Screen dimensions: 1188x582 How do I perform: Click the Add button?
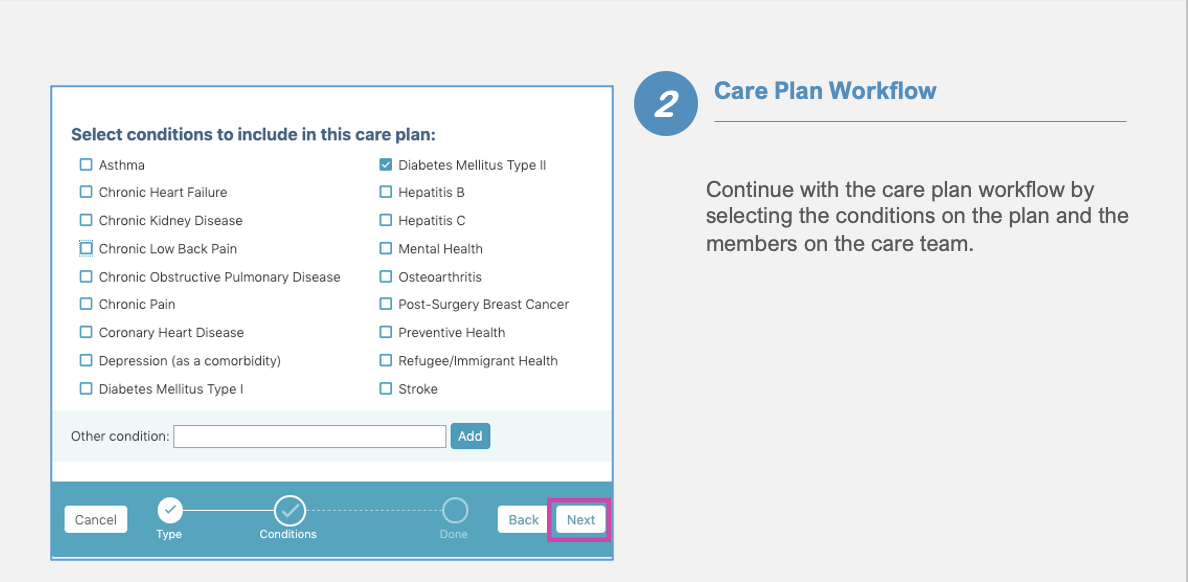pos(471,436)
